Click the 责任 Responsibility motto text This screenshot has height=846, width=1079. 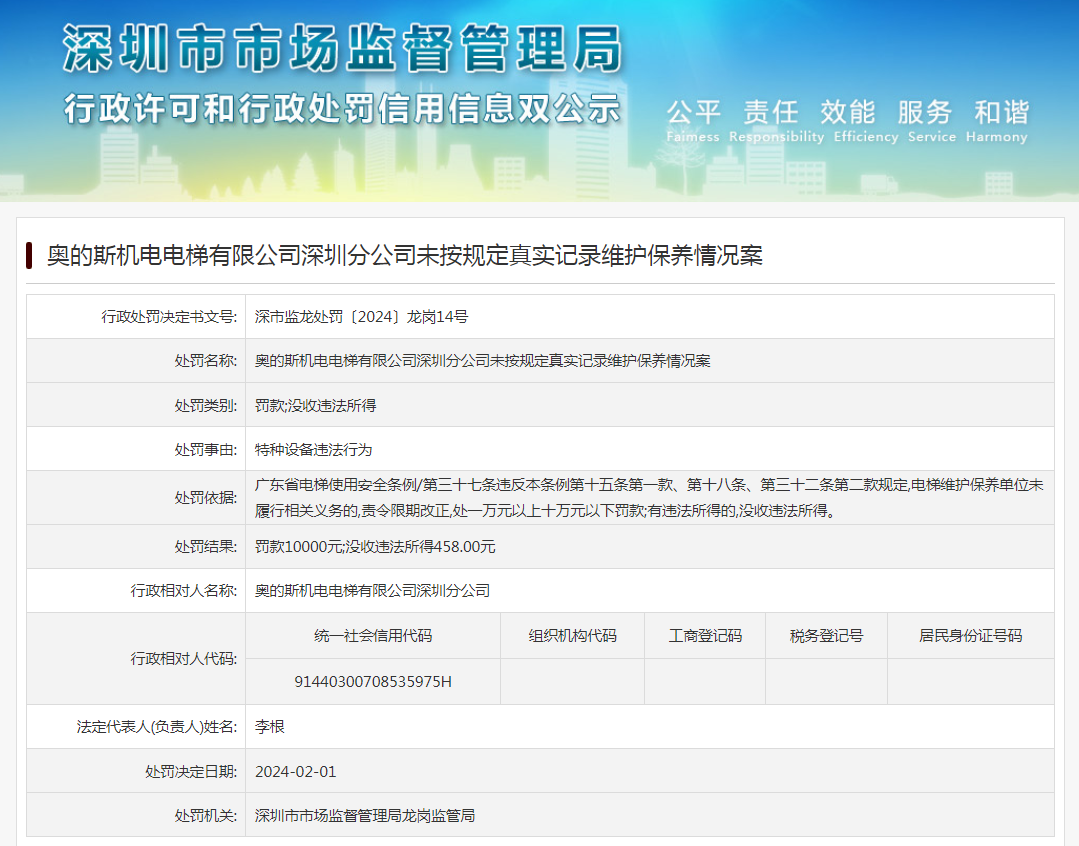tap(776, 120)
